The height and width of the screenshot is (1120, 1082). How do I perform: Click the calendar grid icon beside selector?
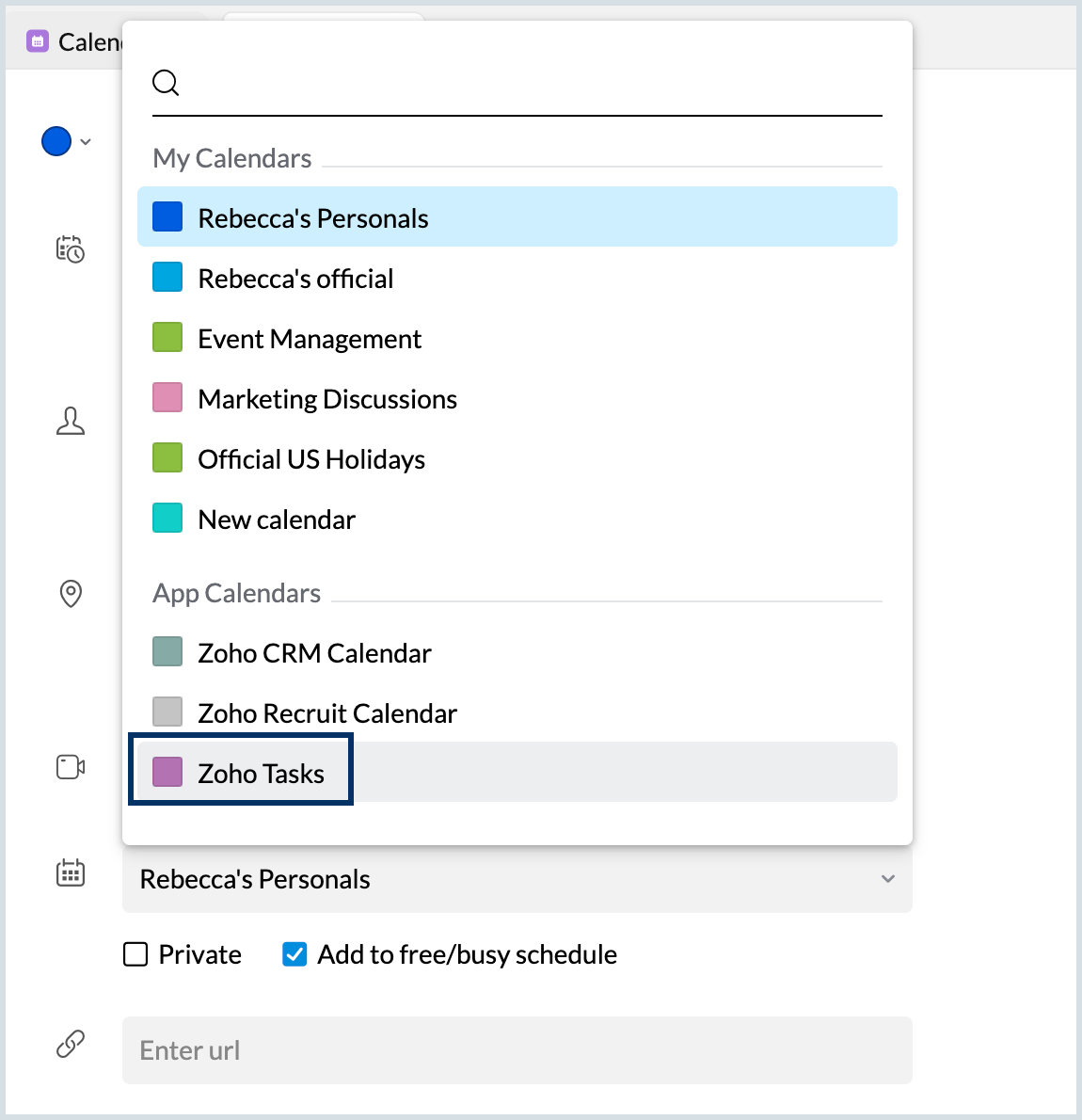tap(71, 872)
